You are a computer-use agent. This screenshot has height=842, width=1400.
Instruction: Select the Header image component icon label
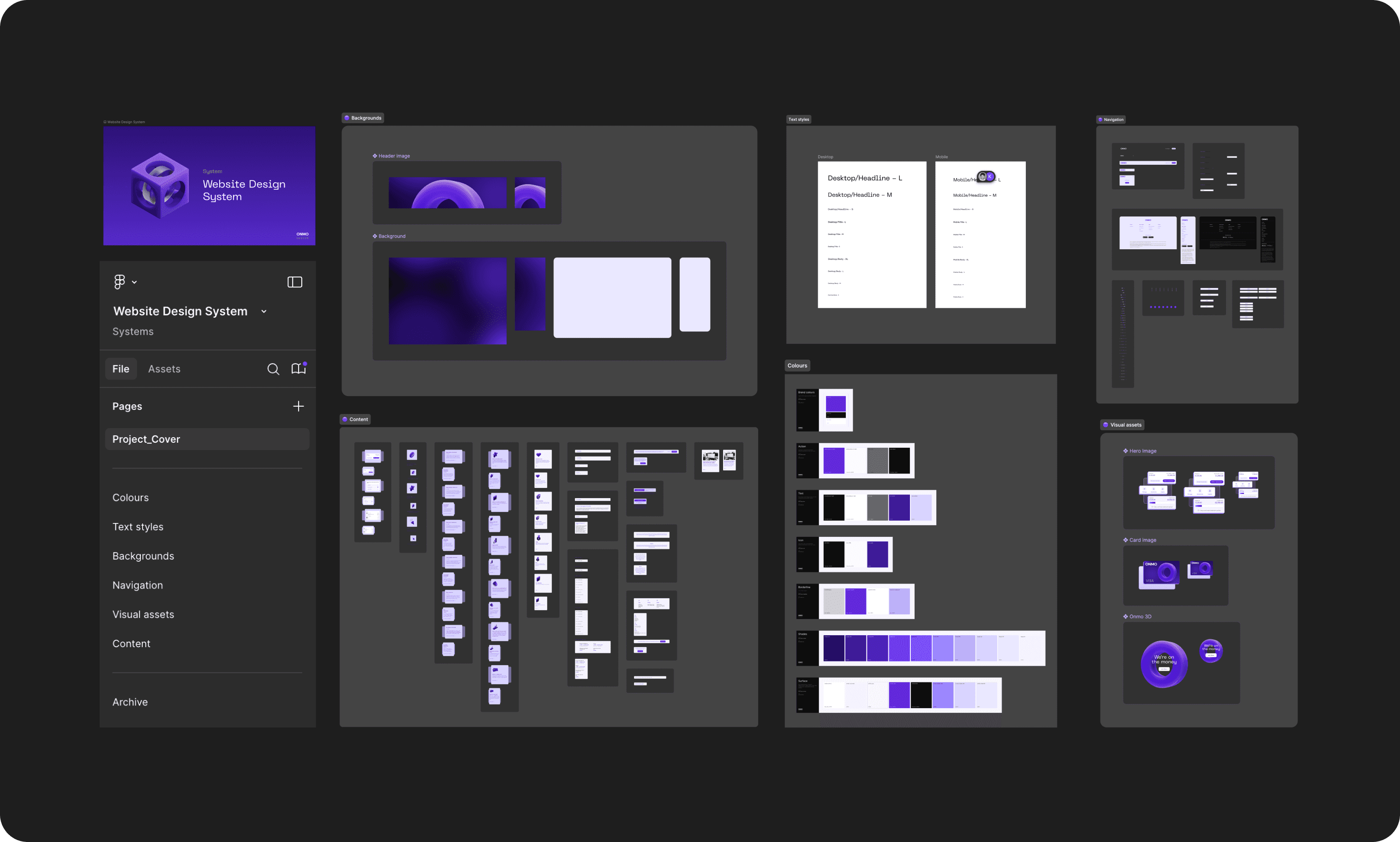tap(391, 156)
